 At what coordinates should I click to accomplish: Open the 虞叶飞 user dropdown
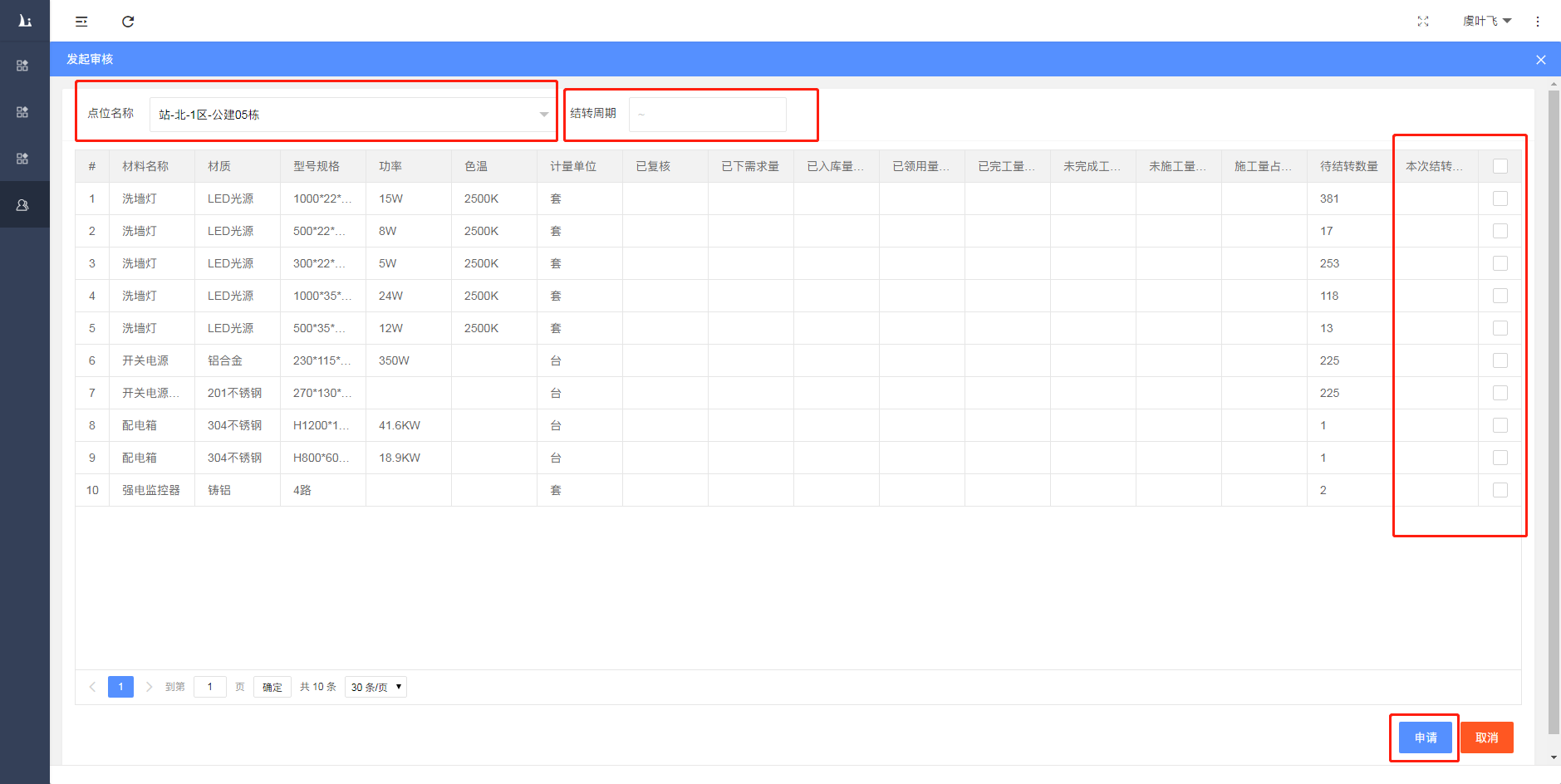click(x=1487, y=22)
